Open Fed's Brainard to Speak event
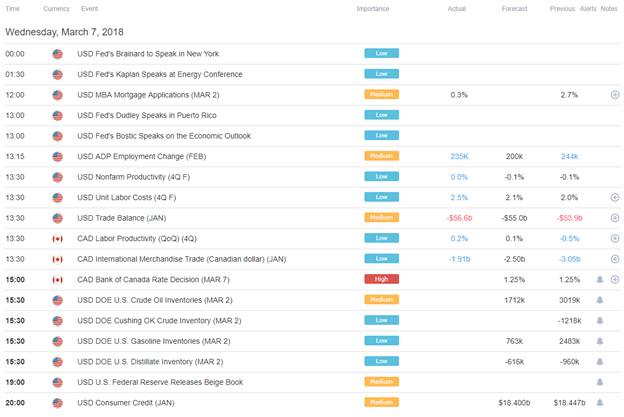Viewport: 624px width, 417px height. click(146, 54)
